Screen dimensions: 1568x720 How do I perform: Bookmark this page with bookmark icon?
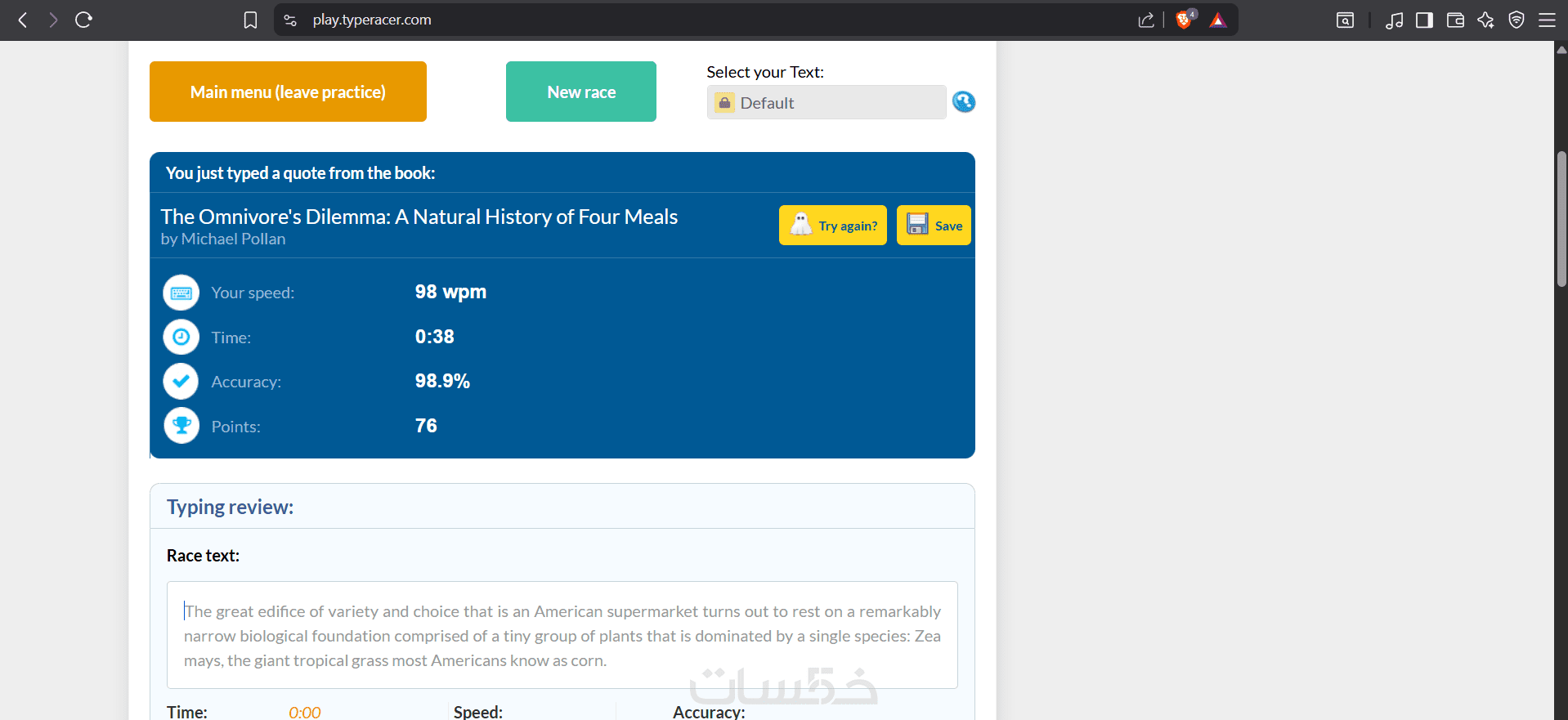pyautogui.click(x=251, y=20)
